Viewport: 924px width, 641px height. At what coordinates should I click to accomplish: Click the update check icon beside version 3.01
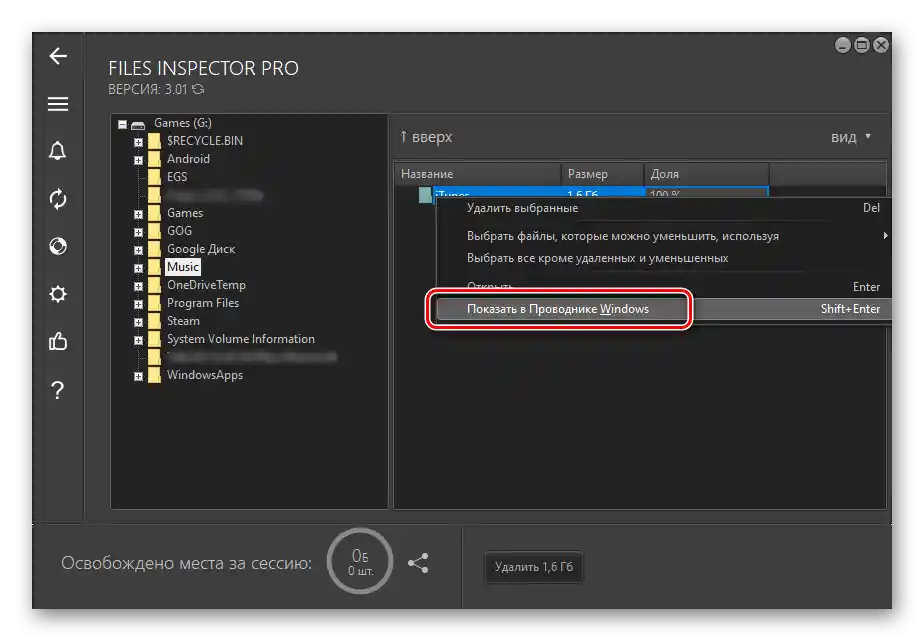point(199,90)
